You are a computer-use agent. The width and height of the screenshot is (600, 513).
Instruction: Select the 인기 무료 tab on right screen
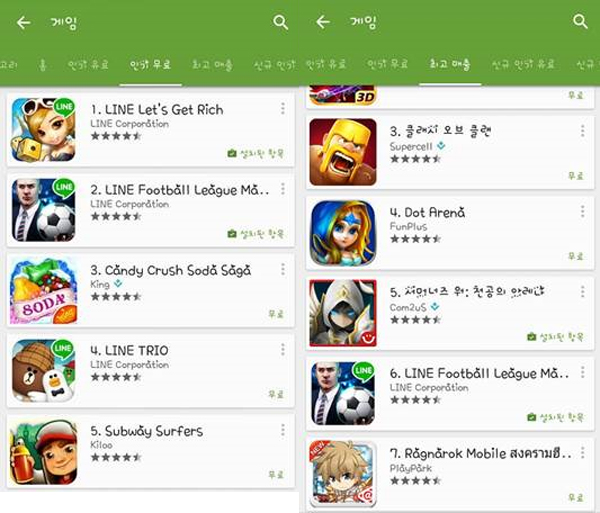388,64
